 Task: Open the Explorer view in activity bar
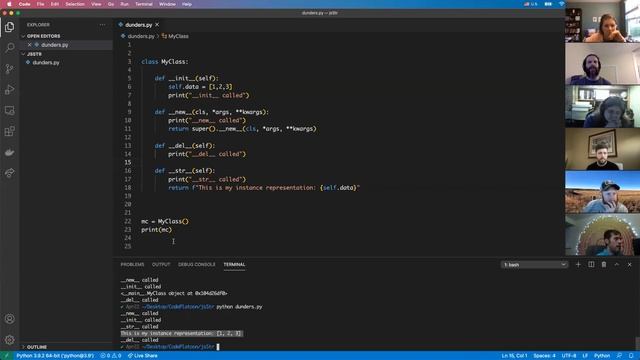tap(9, 27)
